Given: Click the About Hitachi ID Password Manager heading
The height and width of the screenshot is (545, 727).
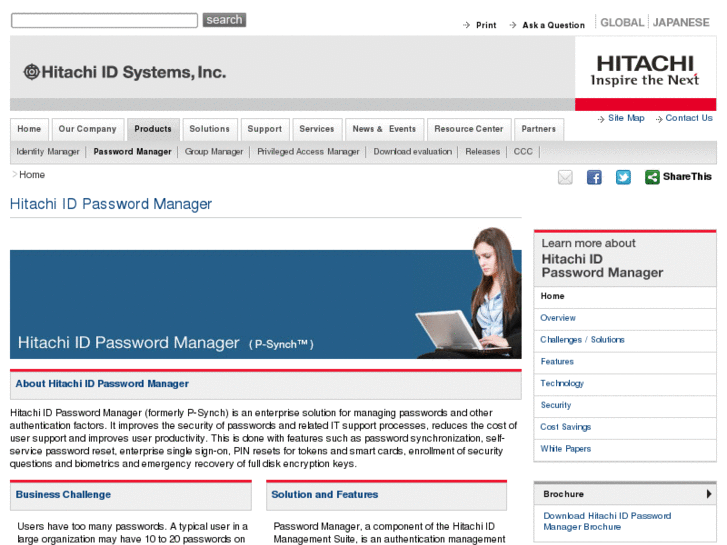Looking at the screenshot, I should [x=102, y=384].
